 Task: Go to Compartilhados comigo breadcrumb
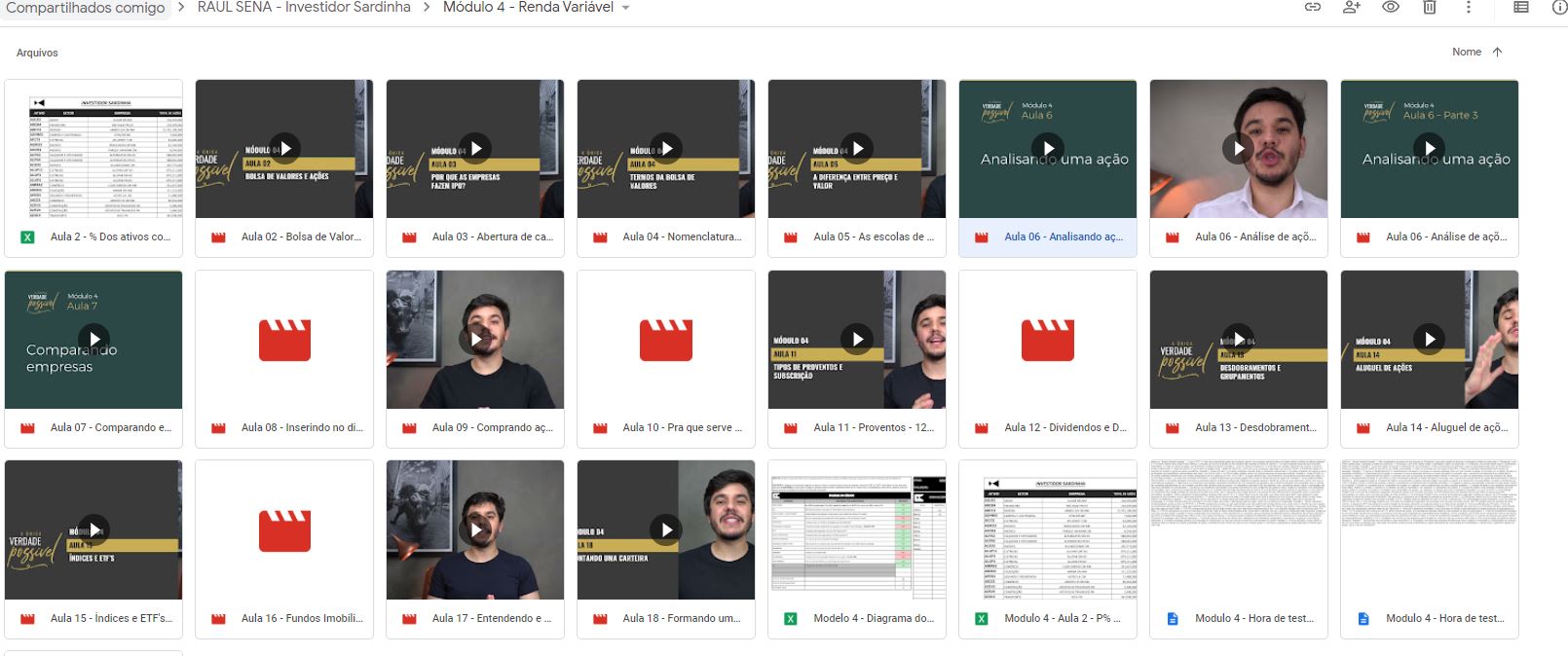click(x=86, y=8)
